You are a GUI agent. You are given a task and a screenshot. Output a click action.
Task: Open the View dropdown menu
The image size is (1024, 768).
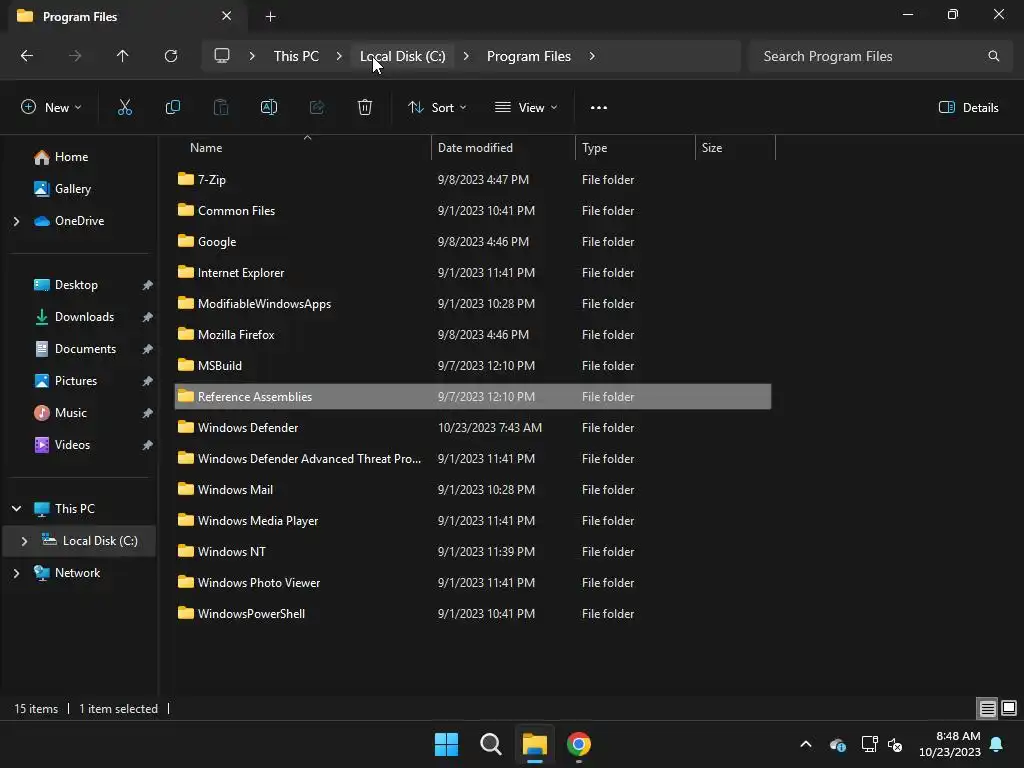tap(526, 108)
